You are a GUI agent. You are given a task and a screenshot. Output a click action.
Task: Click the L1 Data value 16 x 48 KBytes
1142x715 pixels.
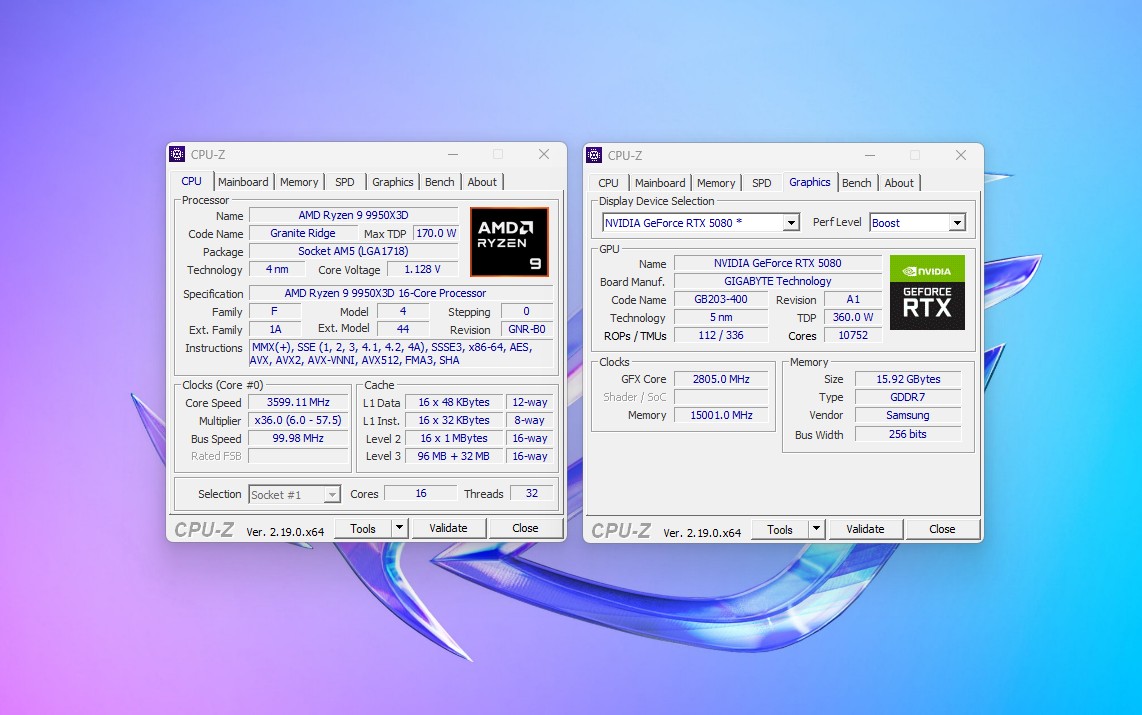pyautogui.click(x=454, y=402)
